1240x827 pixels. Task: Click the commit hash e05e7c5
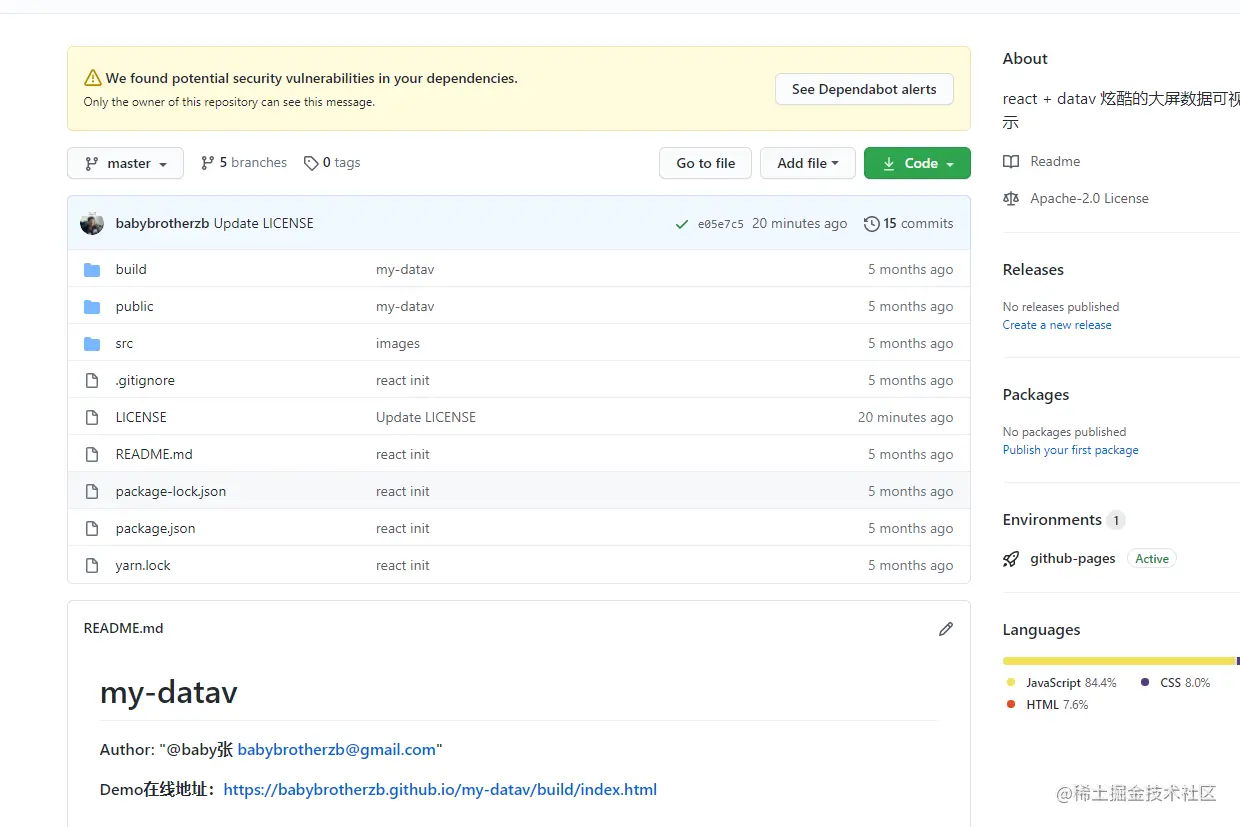[x=721, y=224]
